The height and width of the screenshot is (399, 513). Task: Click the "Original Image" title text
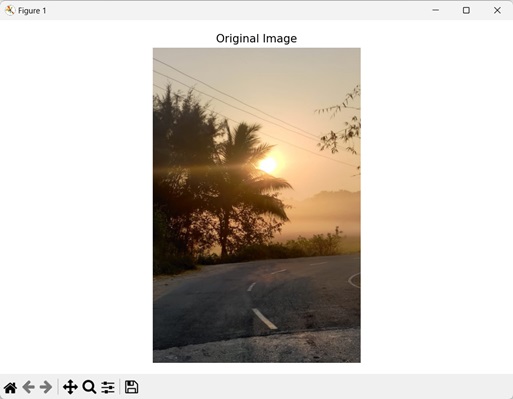click(256, 38)
